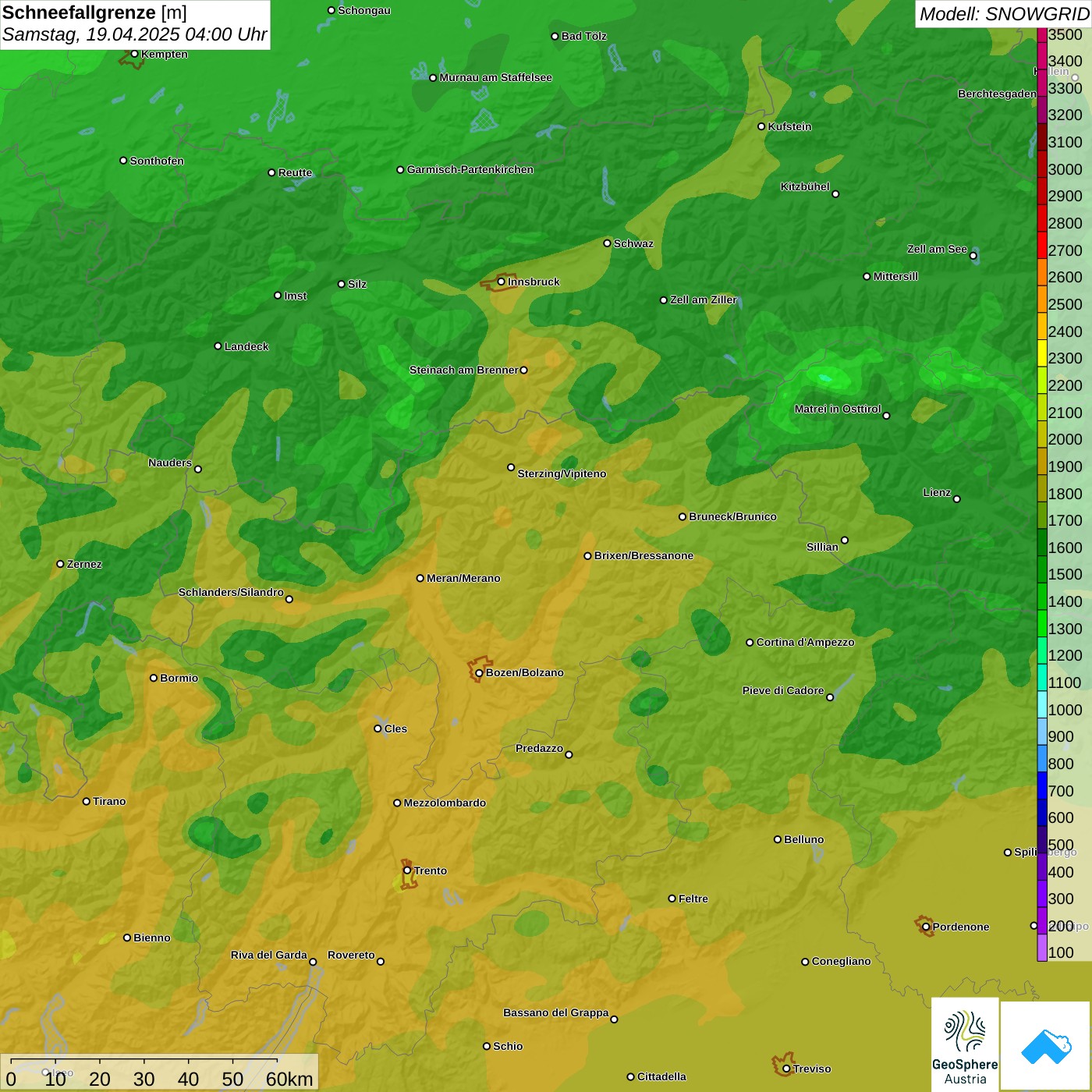Screen dimensions: 1092x1092
Task: Click the Kufstein location dot
Action: [761, 126]
